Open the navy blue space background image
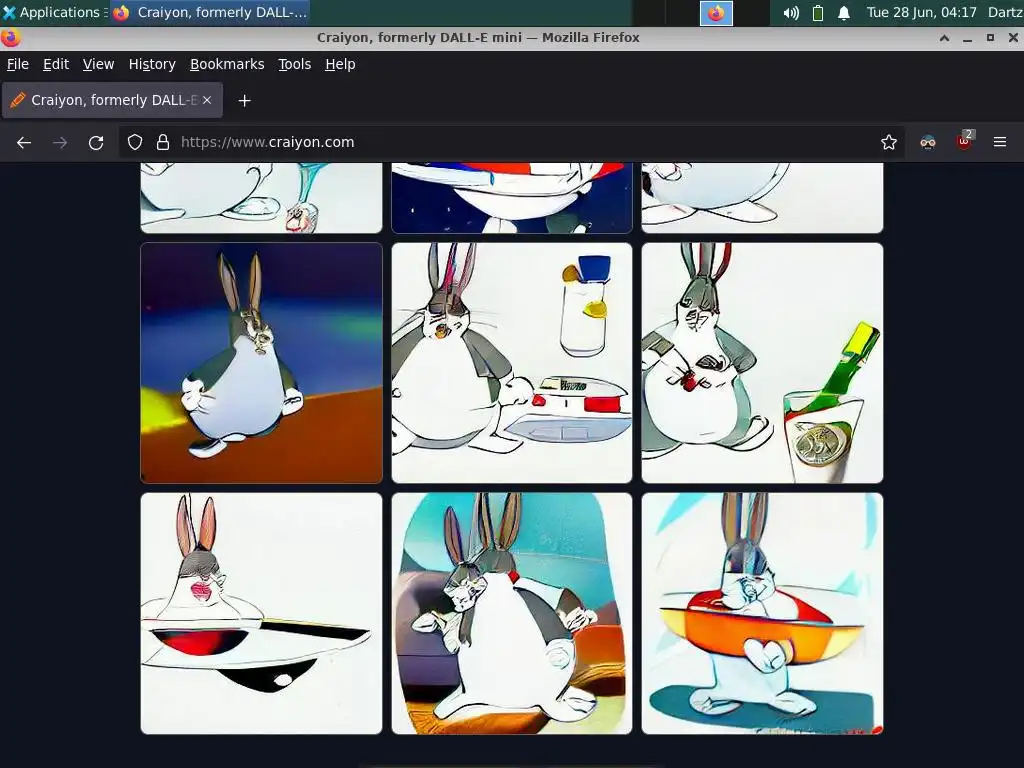The image size is (1024, 768). point(512,198)
